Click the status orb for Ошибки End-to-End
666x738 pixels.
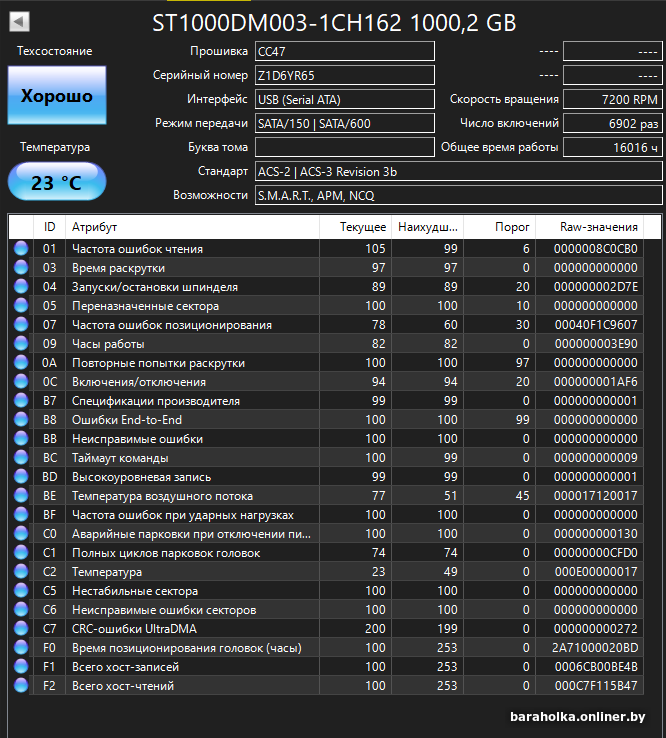(21, 420)
